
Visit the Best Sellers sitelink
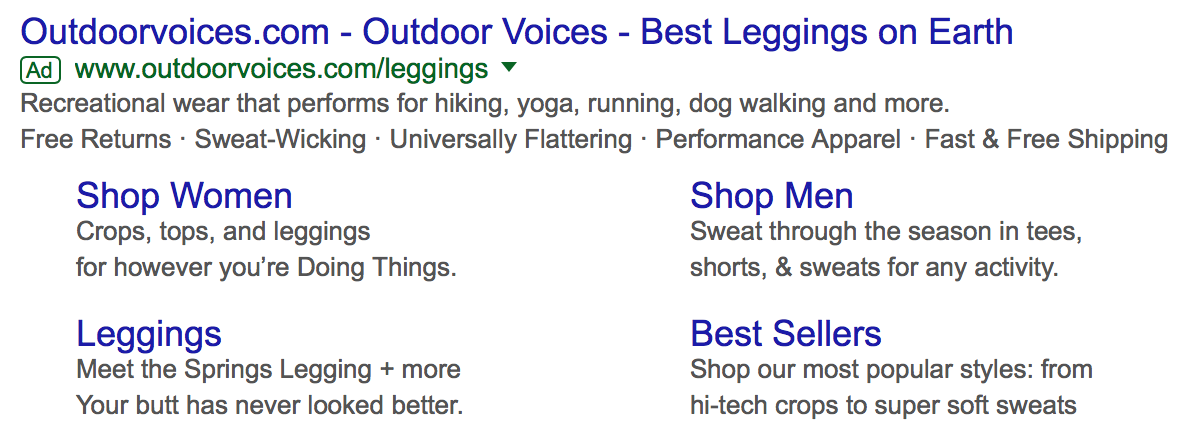point(786,334)
